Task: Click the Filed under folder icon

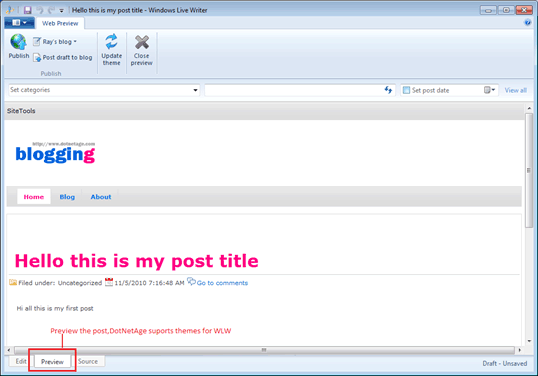Action: (x=13, y=282)
